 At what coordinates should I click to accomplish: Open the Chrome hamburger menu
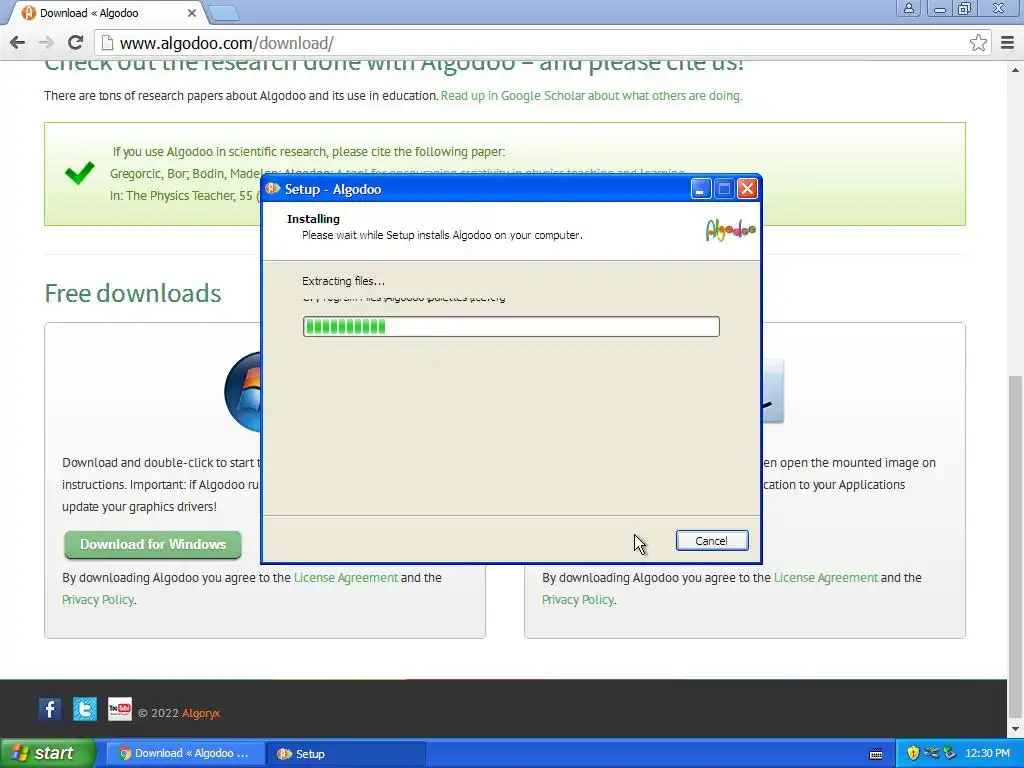pos(1008,43)
